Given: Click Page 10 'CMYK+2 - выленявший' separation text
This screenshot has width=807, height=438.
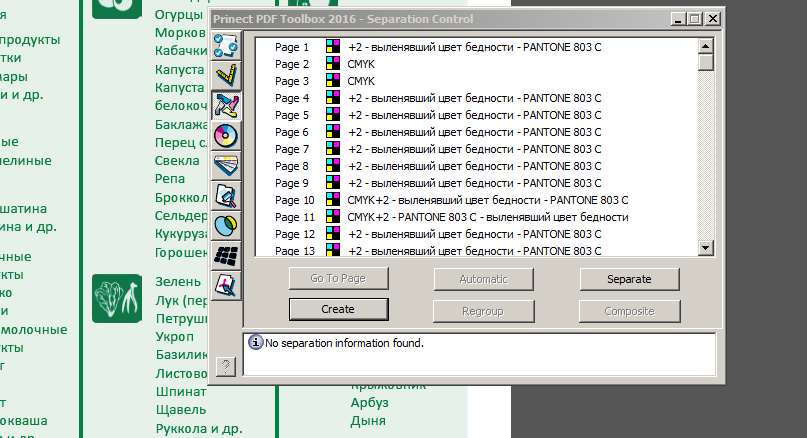Looking at the screenshot, I should 488,200.
